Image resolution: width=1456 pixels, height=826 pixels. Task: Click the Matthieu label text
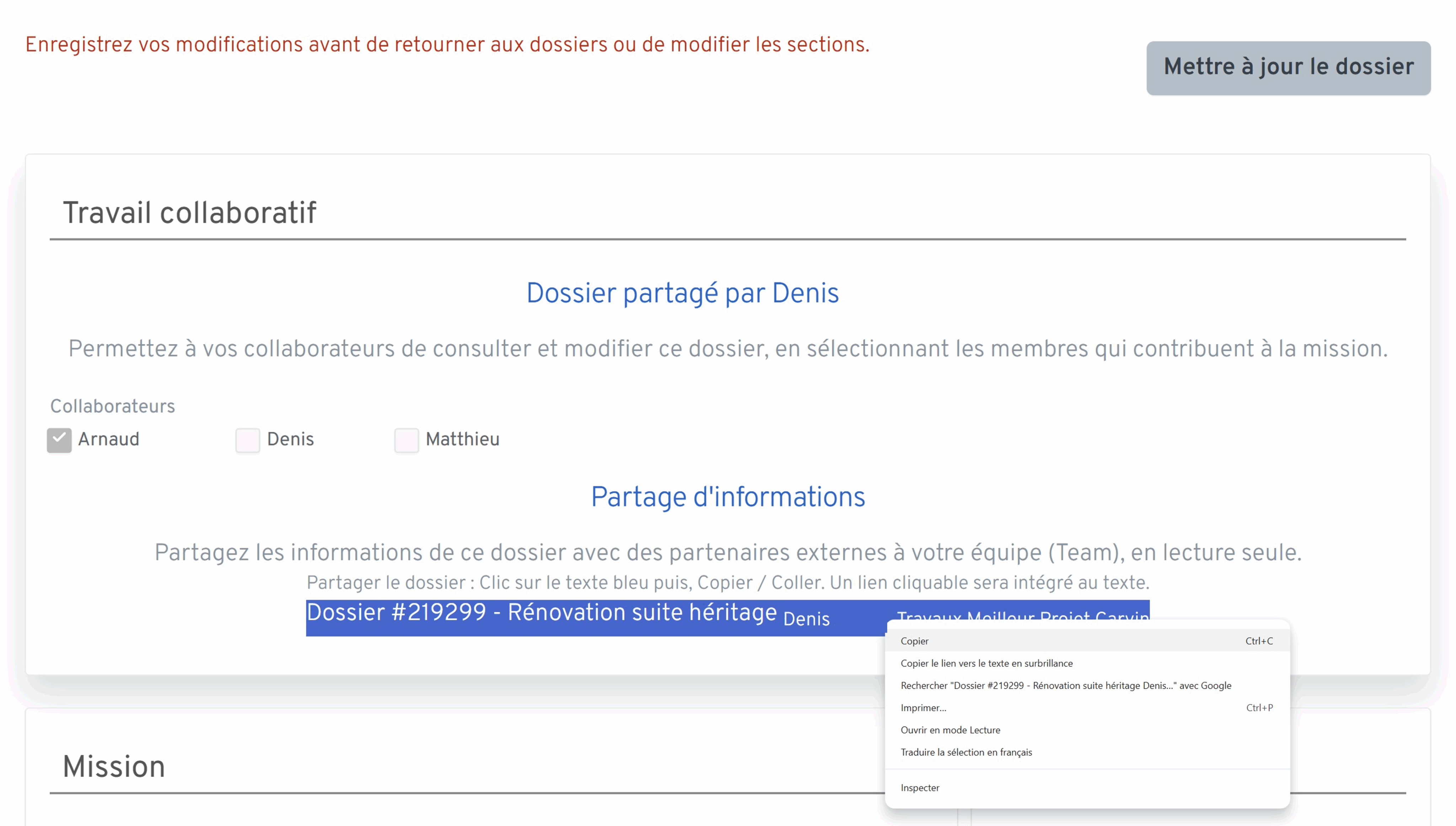tap(462, 439)
